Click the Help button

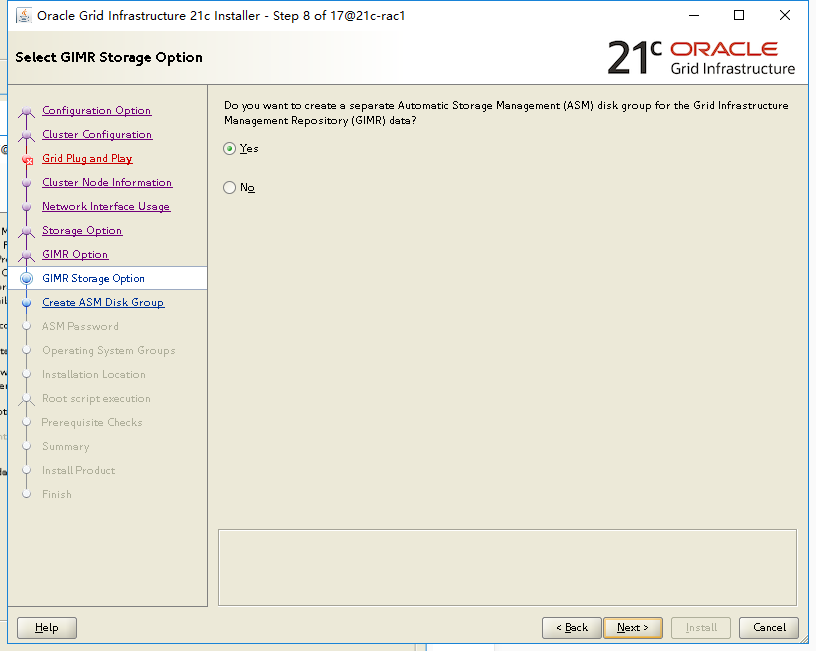[x=47, y=628]
